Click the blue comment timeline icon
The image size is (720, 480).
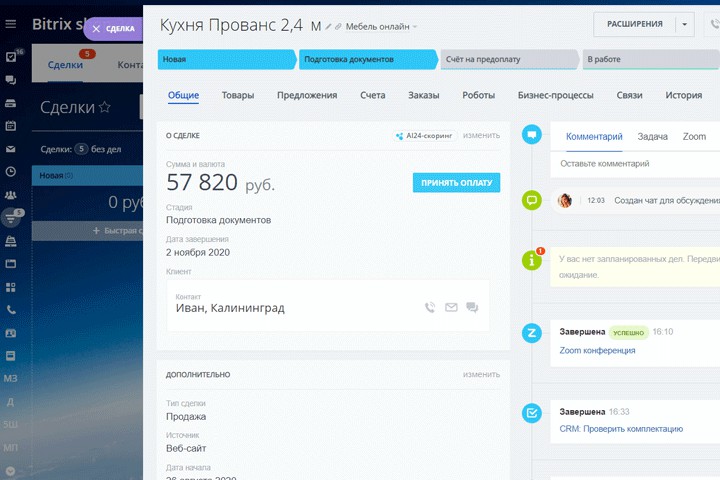(x=532, y=135)
